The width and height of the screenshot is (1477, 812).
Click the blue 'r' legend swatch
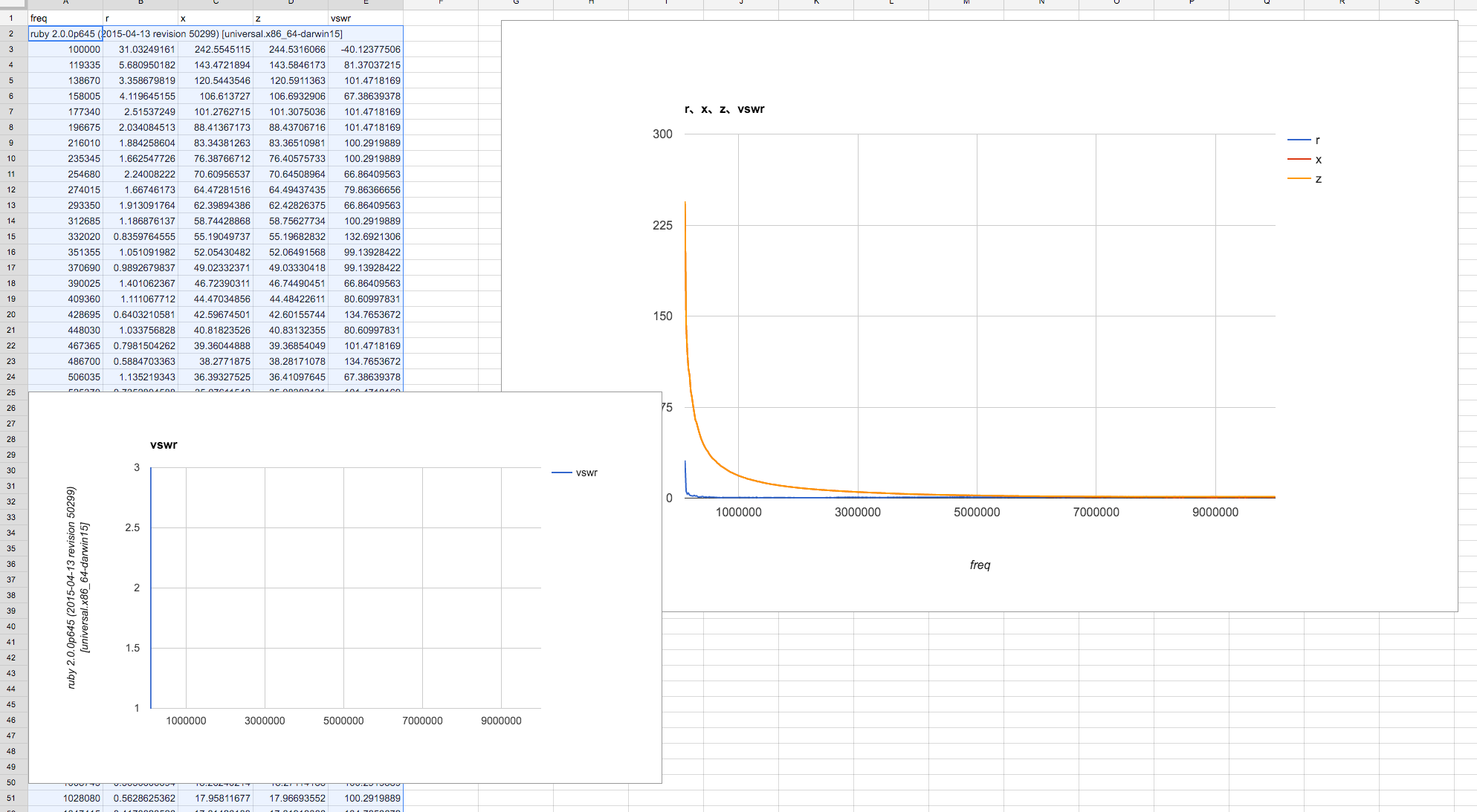point(1299,140)
